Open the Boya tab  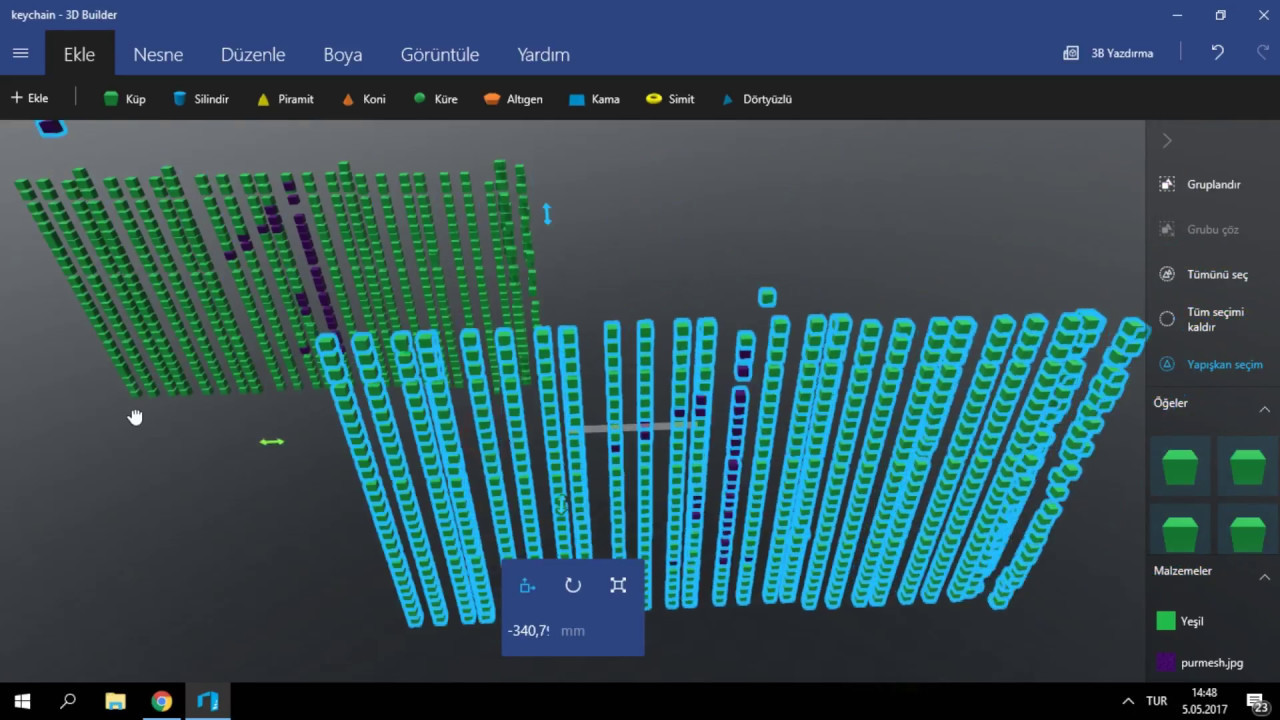click(342, 55)
